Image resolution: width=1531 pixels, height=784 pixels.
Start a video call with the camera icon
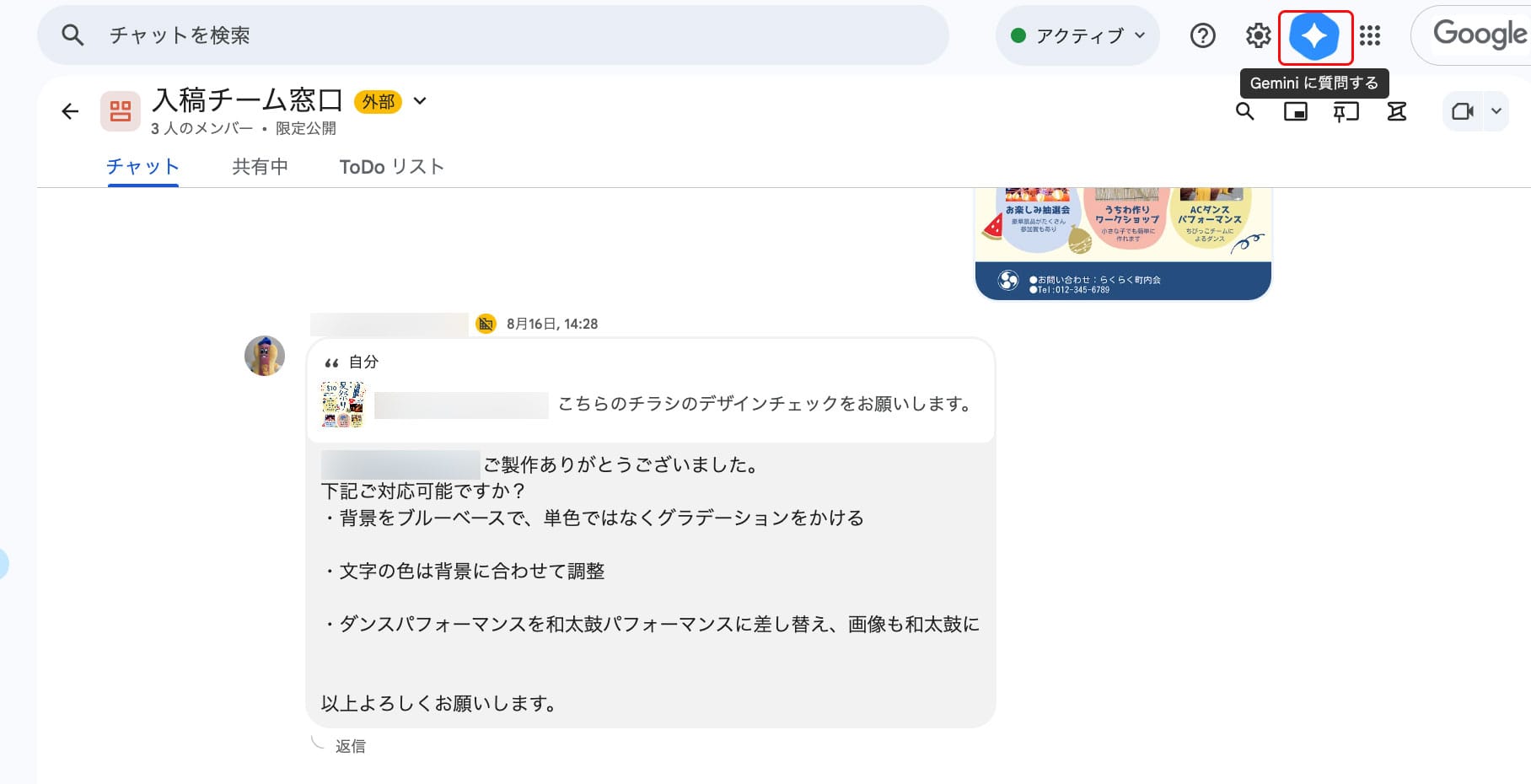[1463, 111]
